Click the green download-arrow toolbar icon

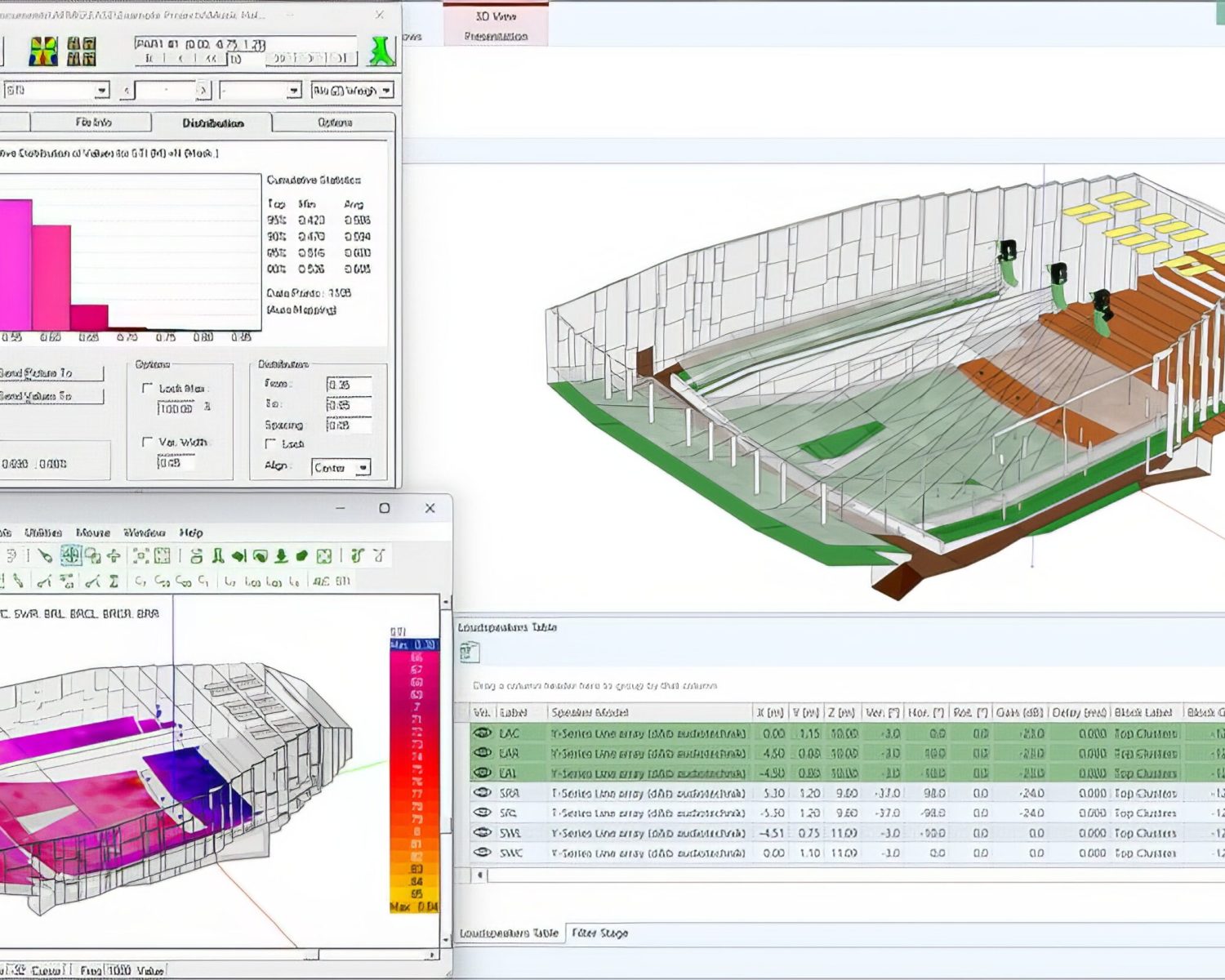coord(281,556)
